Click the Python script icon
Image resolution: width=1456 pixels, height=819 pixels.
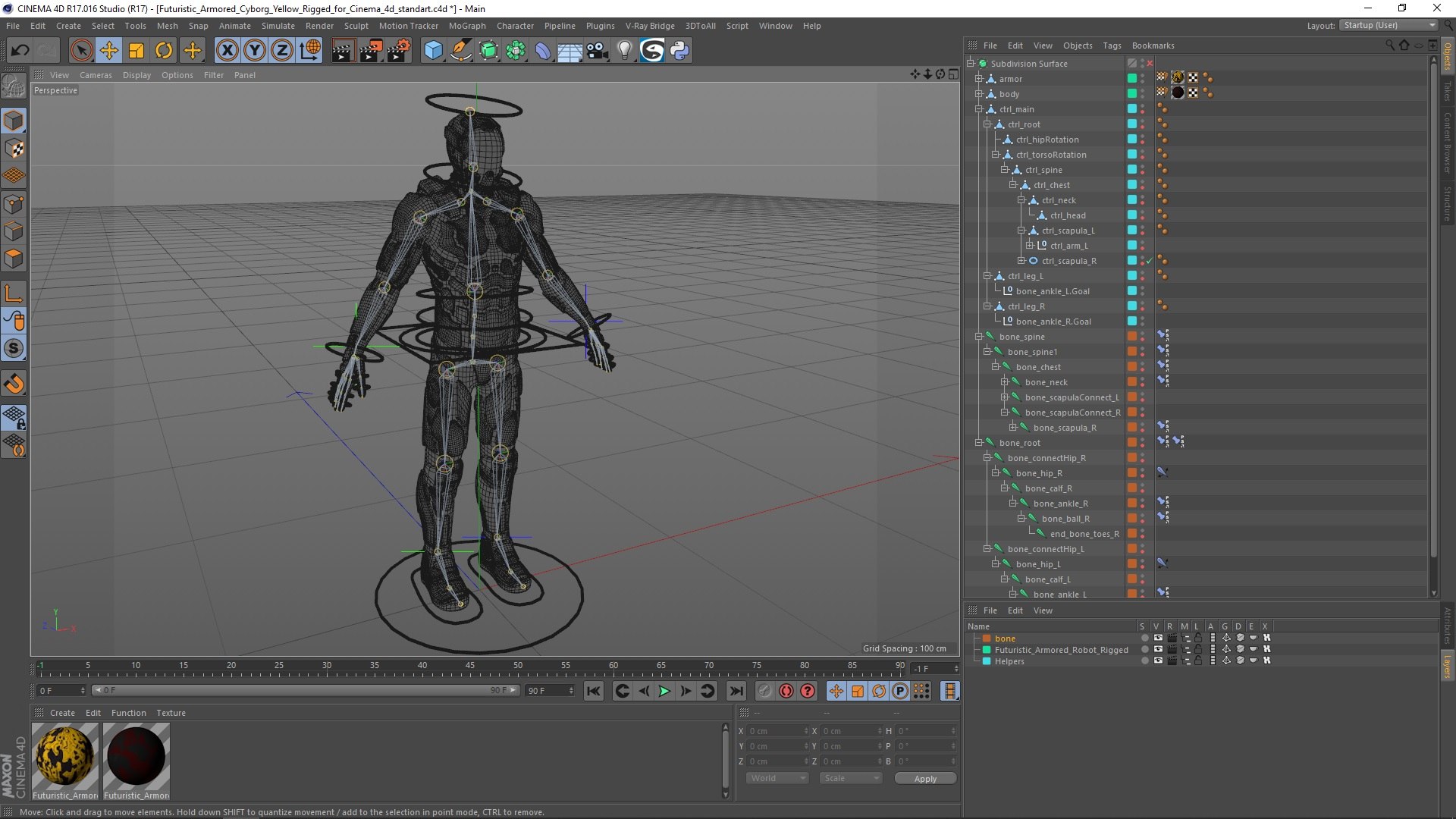click(x=679, y=51)
